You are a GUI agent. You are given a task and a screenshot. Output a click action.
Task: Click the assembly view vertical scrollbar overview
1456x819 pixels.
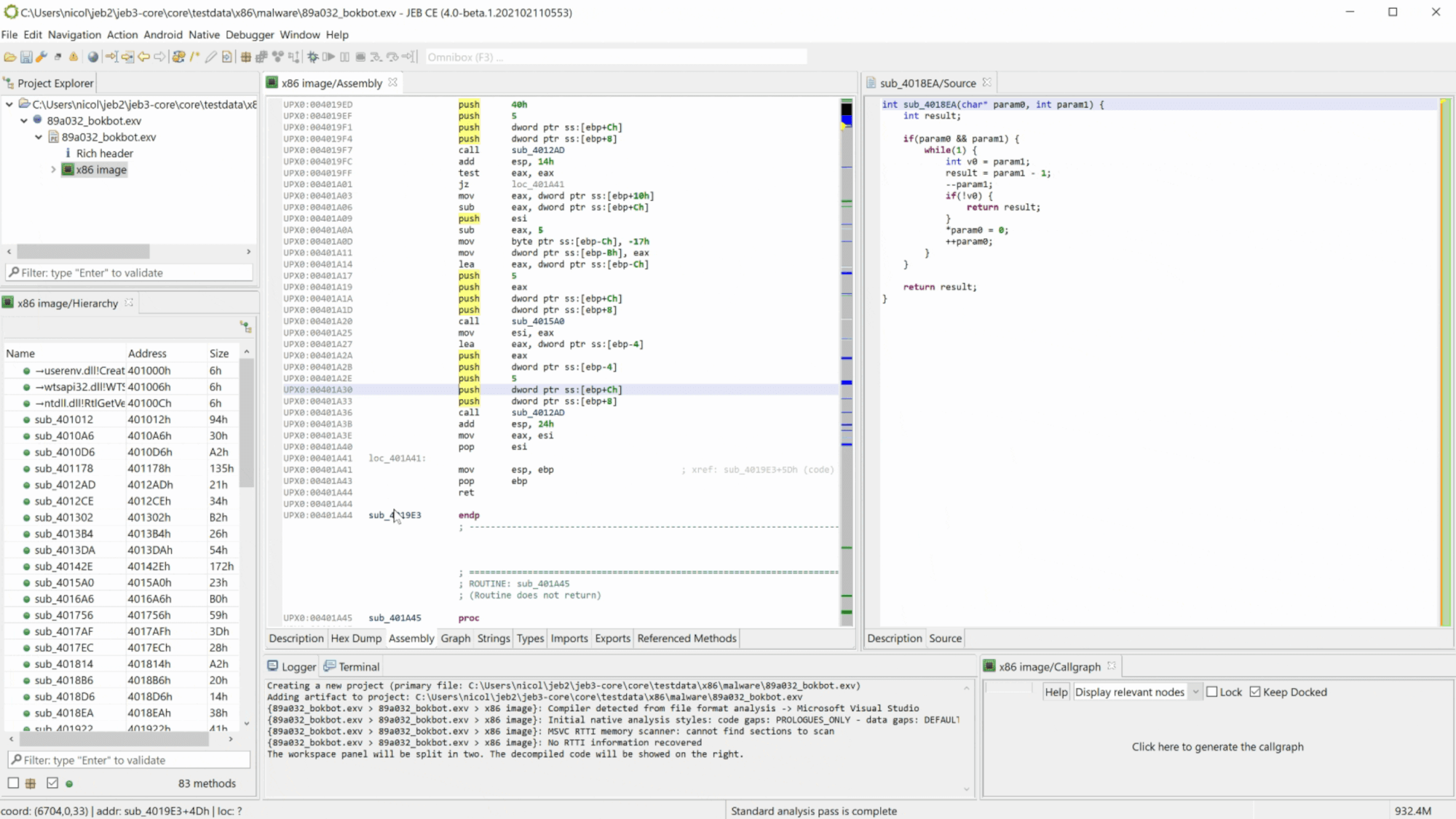click(847, 328)
